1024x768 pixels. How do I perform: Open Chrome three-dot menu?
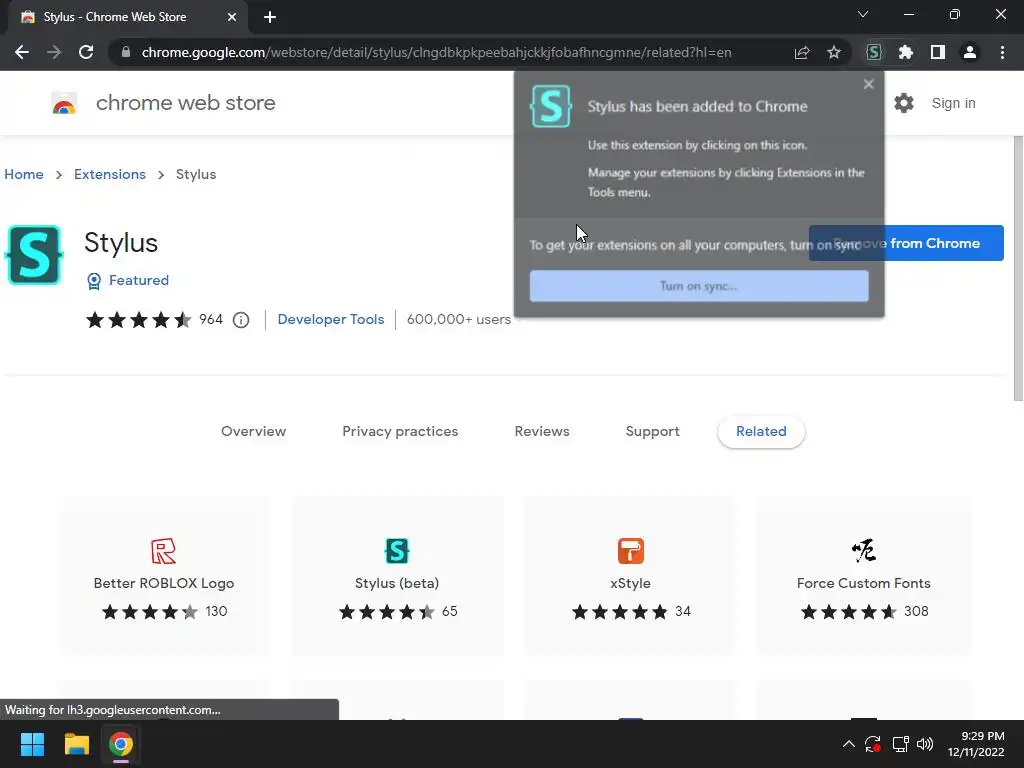click(x=1002, y=52)
